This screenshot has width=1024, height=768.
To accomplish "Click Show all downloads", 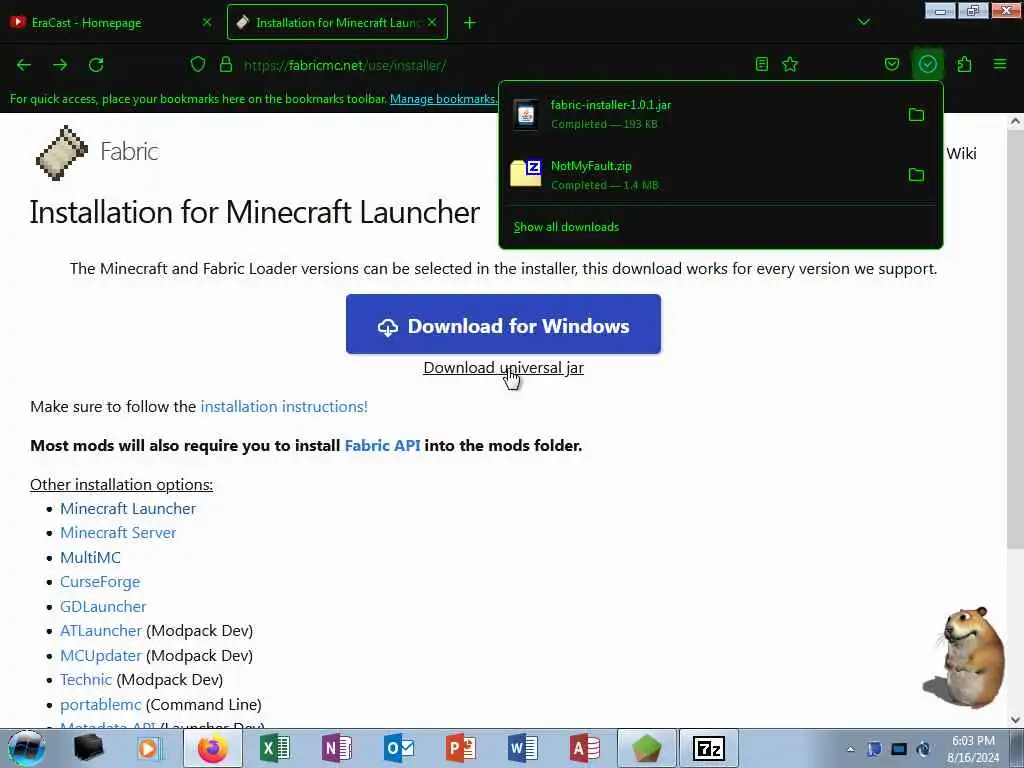I will tap(566, 227).
